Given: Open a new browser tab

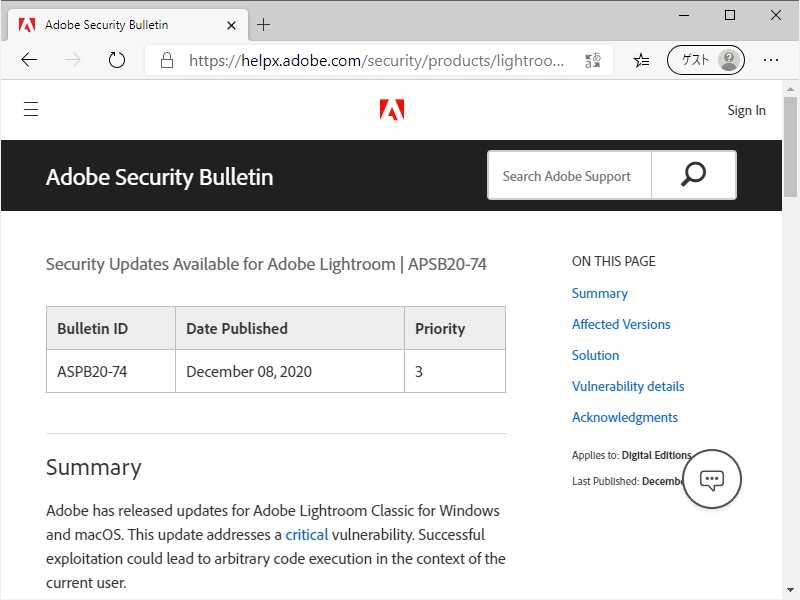Looking at the screenshot, I should click(264, 24).
